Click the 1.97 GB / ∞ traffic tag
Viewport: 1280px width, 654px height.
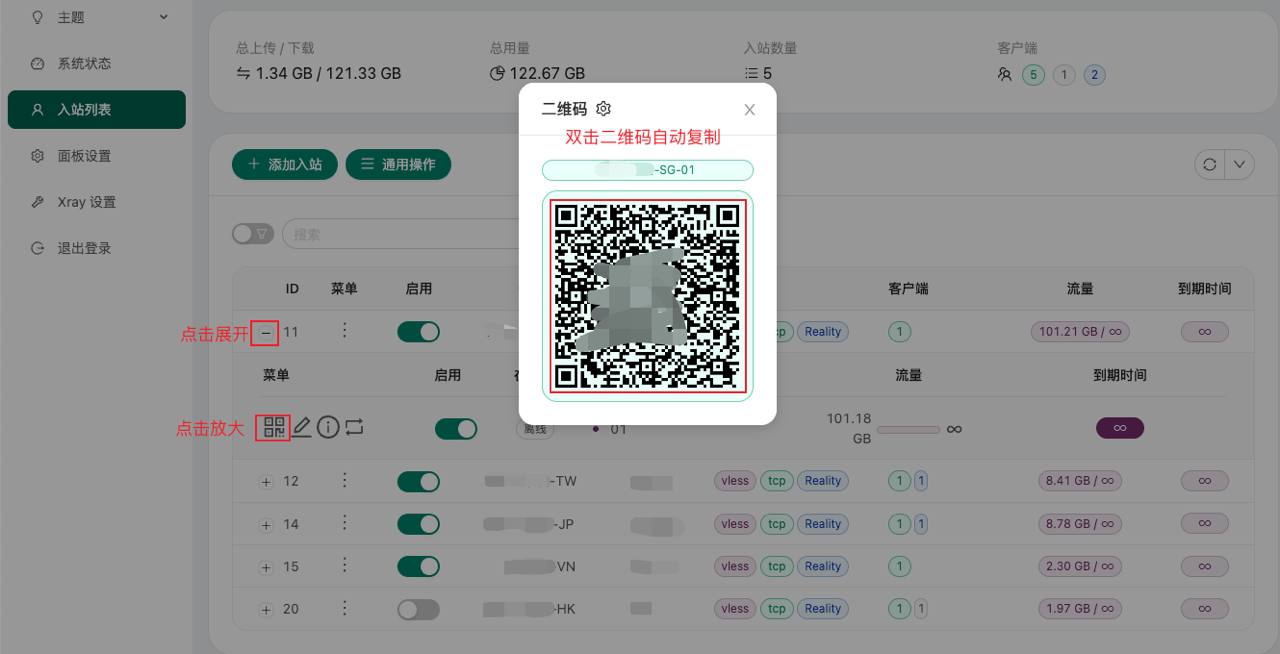coord(1079,608)
